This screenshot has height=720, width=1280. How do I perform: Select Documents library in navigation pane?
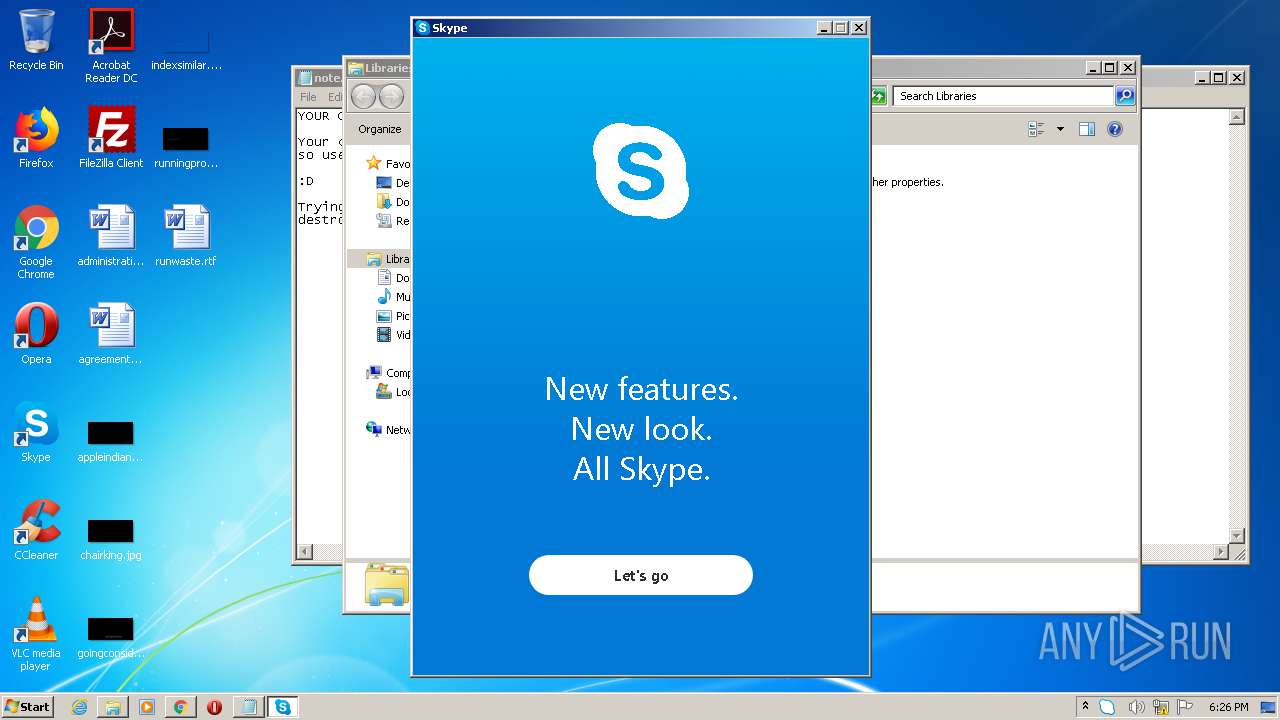pyautogui.click(x=393, y=278)
